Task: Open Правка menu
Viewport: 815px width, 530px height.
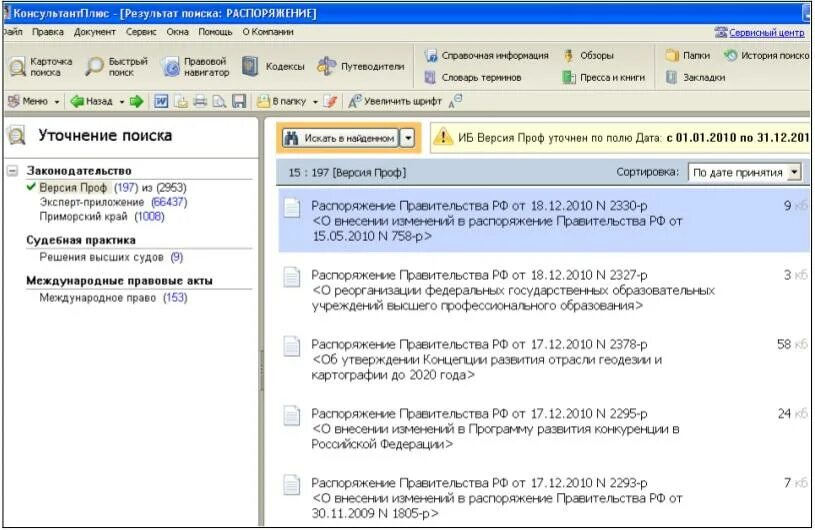Action: click(48, 32)
